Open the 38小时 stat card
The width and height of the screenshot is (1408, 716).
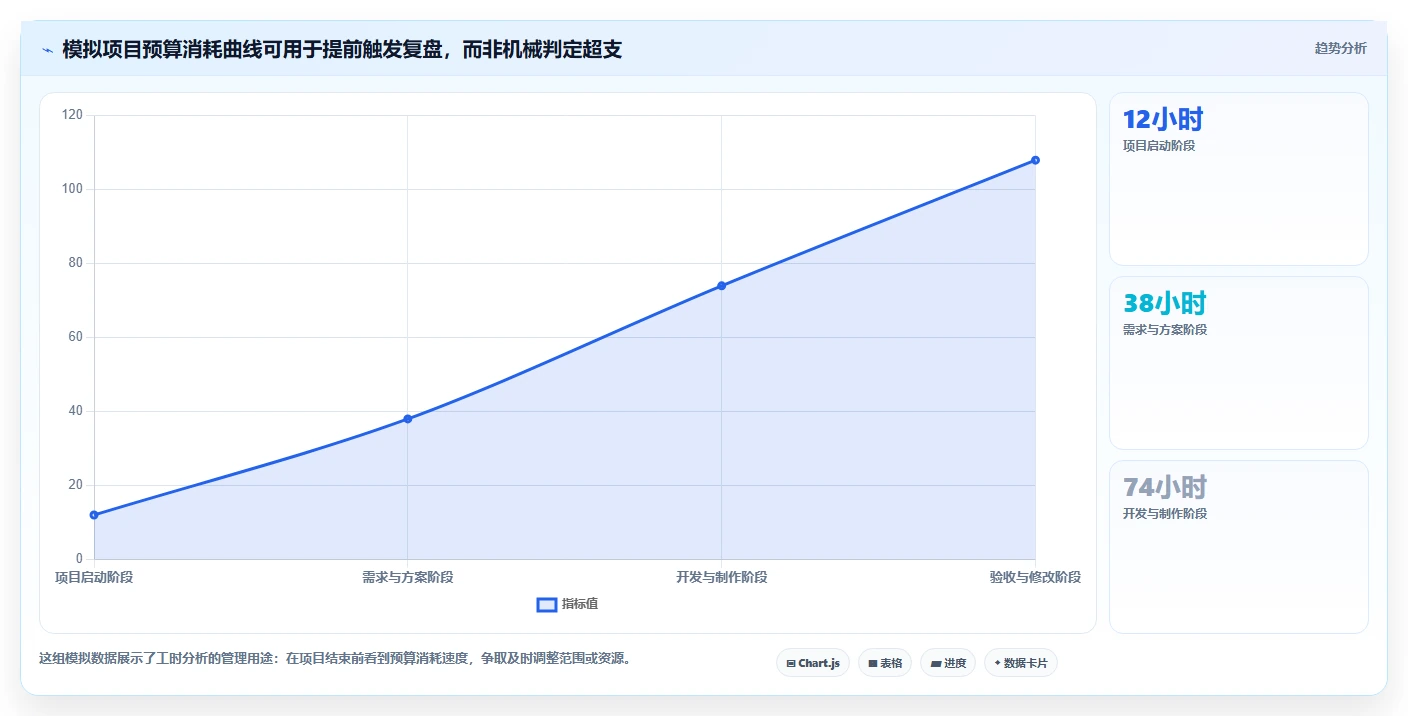pyautogui.click(x=1238, y=363)
